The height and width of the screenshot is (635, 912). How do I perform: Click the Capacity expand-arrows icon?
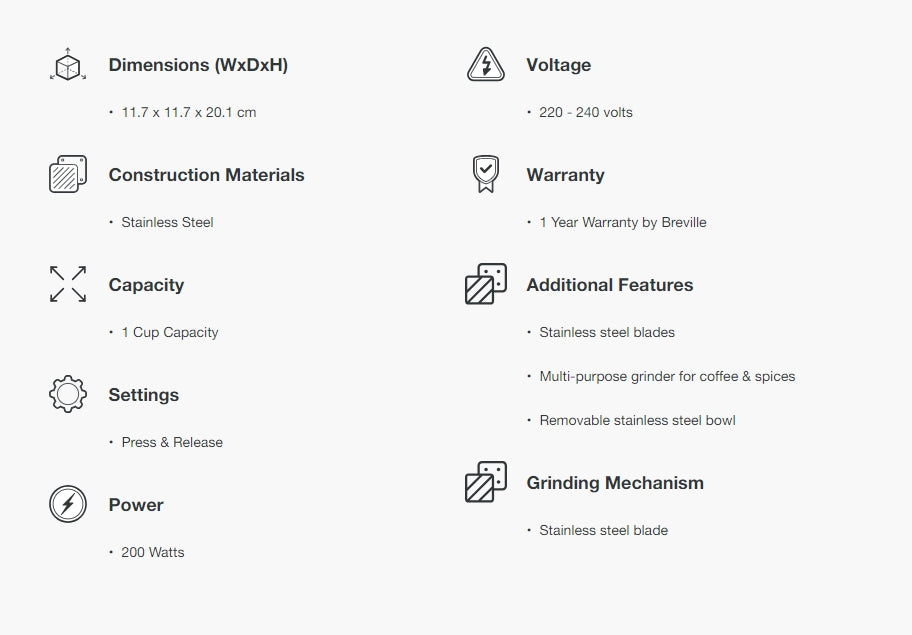pyautogui.click(x=68, y=284)
